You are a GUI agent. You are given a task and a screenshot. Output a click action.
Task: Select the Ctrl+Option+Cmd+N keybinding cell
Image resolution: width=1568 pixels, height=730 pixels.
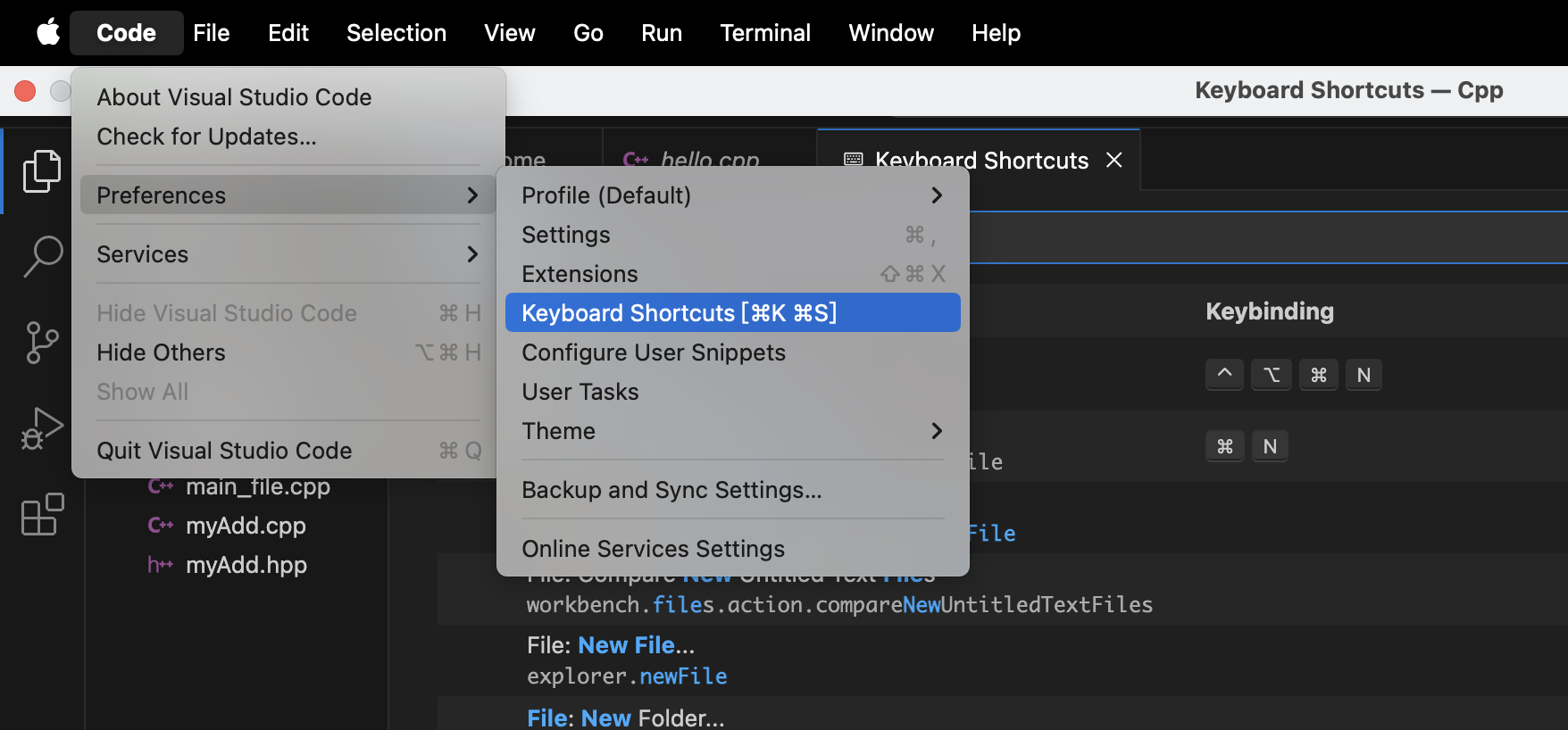1293,375
